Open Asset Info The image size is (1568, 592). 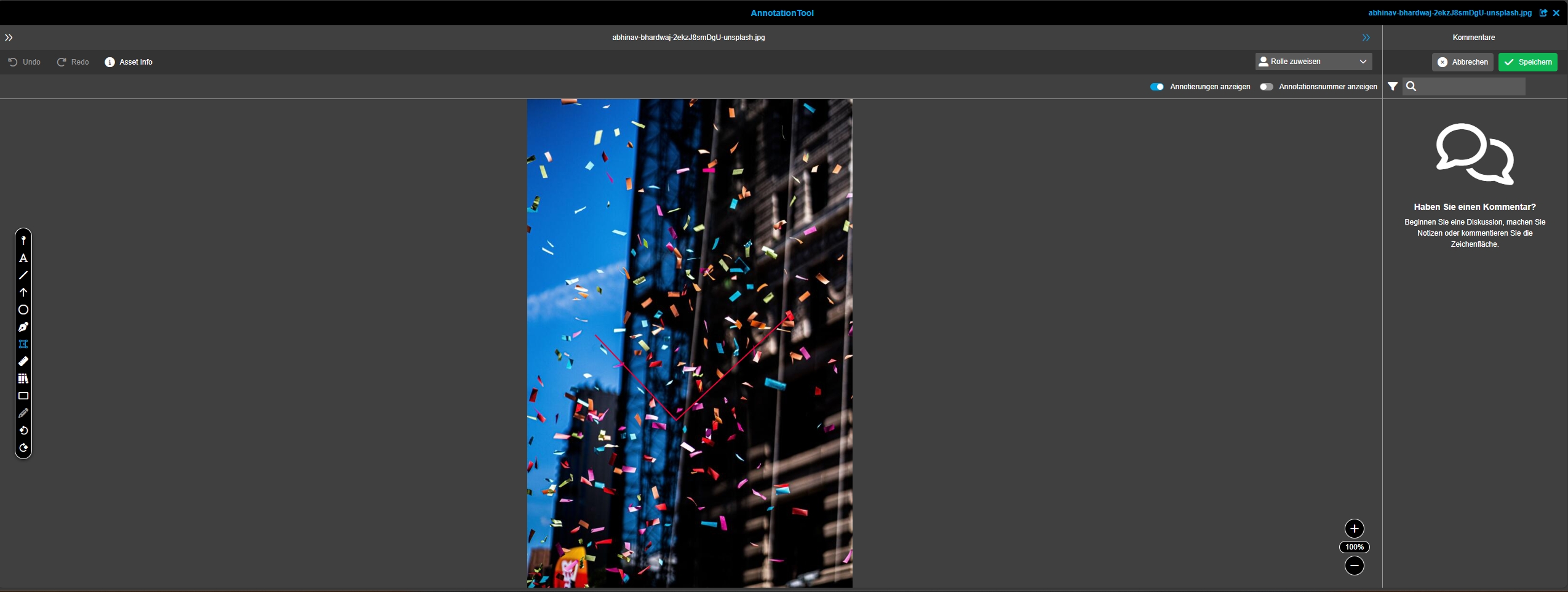click(x=129, y=62)
